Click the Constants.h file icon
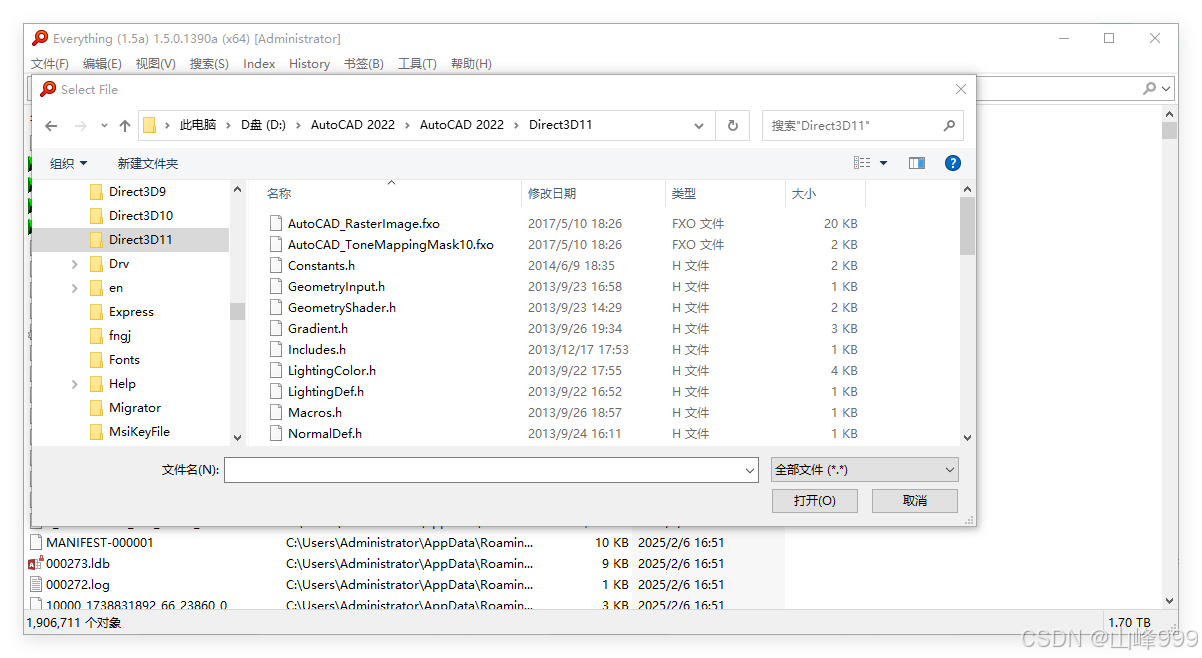This screenshot has width=1202, height=658. click(277, 266)
